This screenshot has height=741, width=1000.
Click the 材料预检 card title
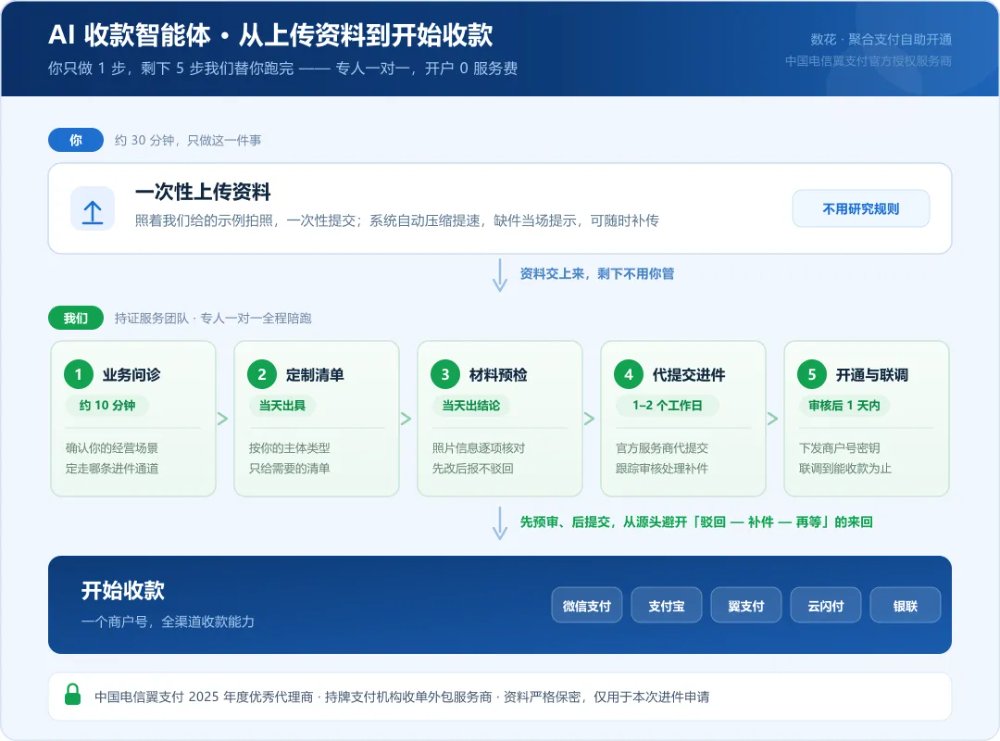click(x=498, y=375)
